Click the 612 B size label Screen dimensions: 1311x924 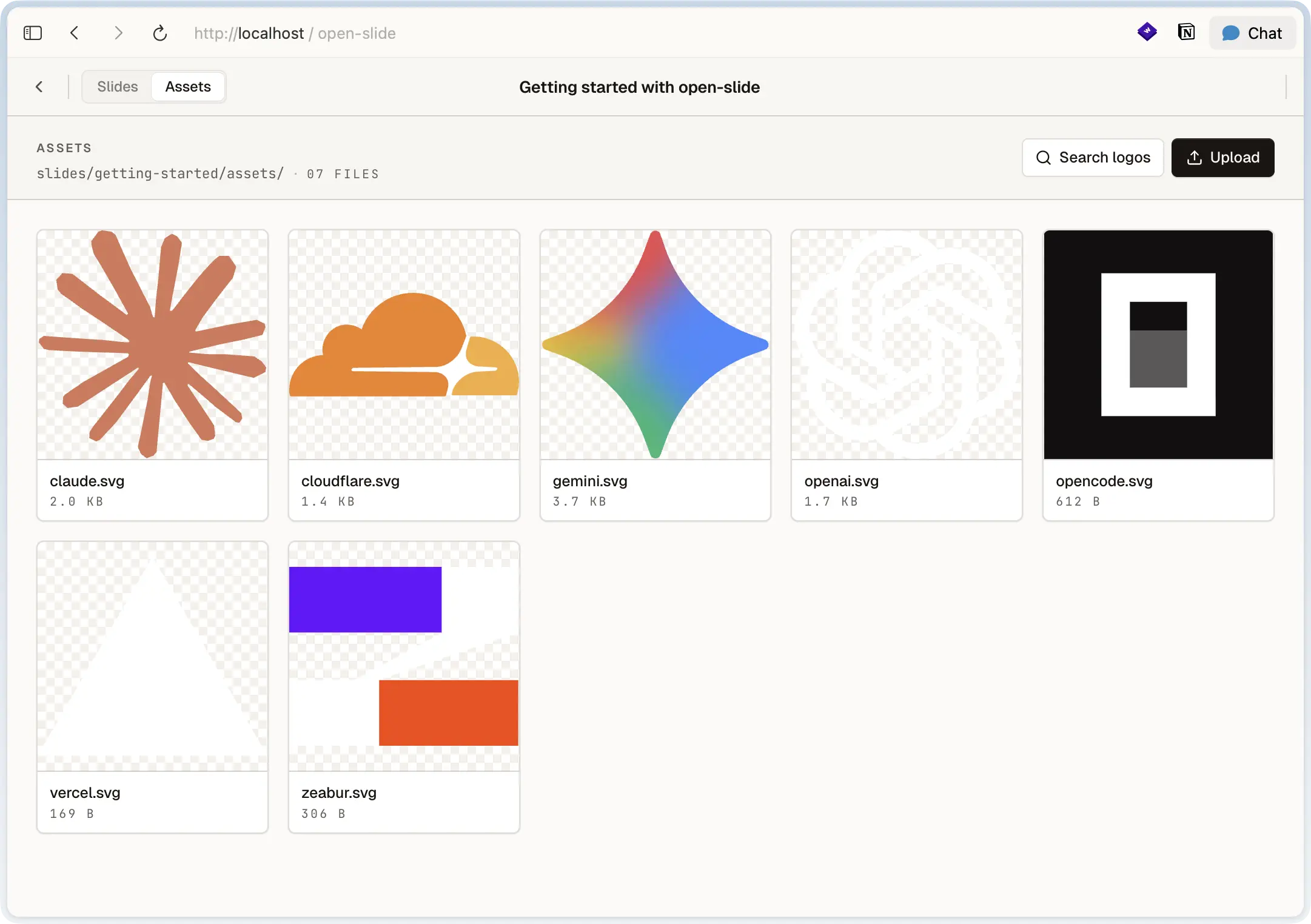pyautogui.click(x=1078, y=501)
